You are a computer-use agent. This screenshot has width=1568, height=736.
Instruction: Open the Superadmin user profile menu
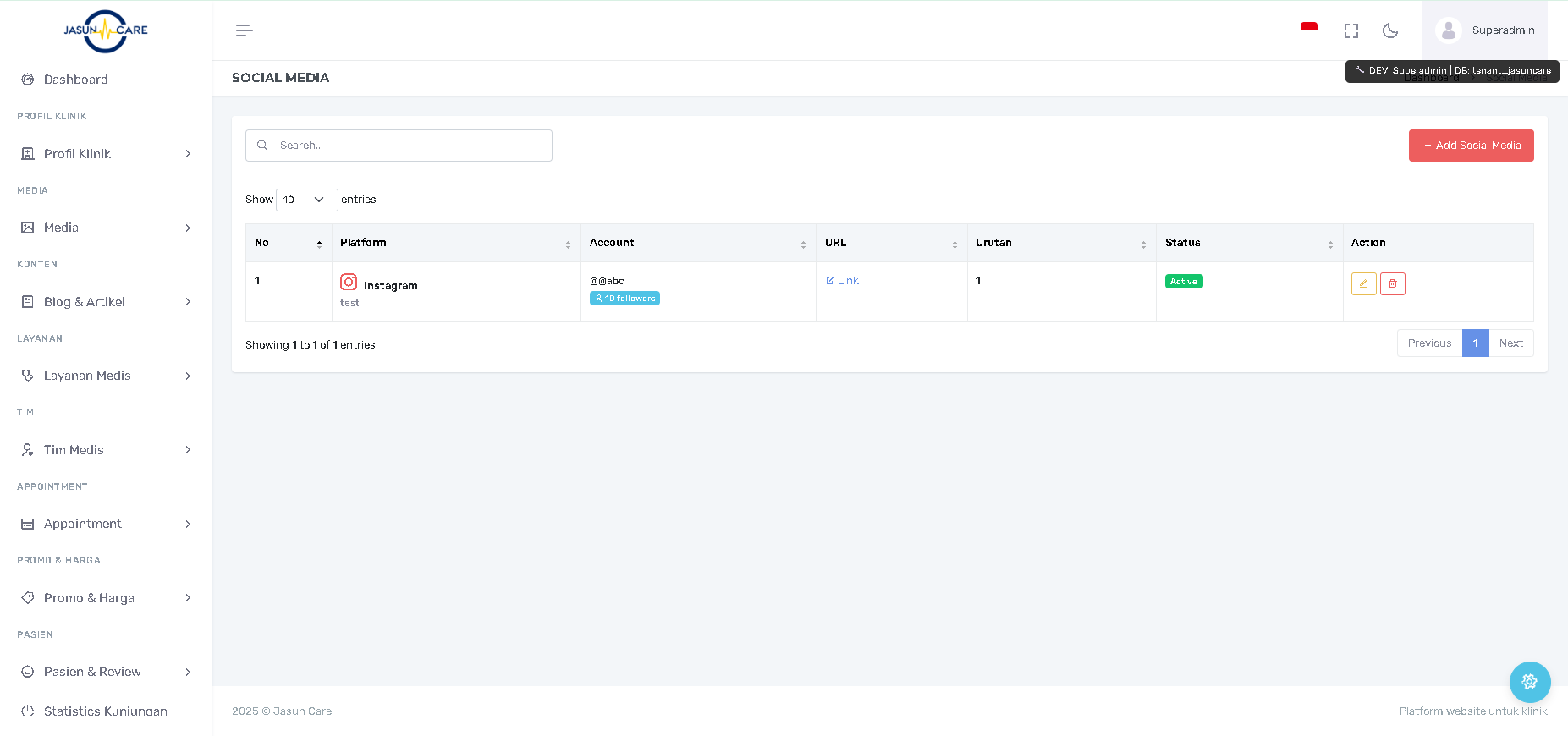point(1486,30)
